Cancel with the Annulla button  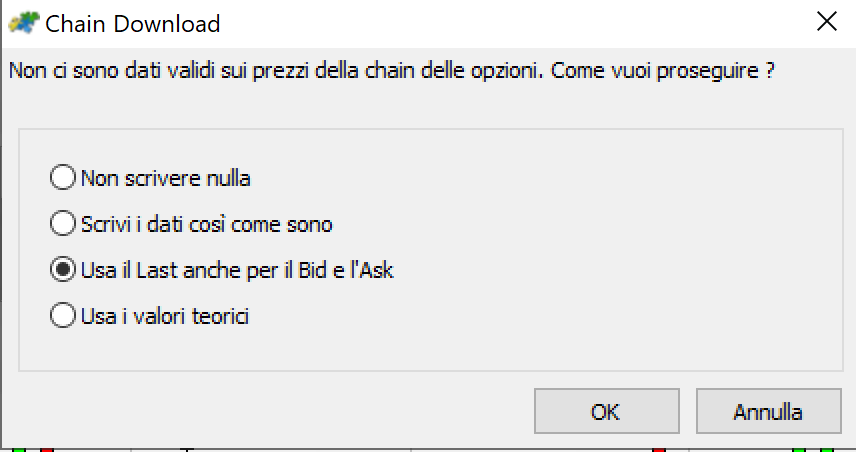[x=769, y=411]
